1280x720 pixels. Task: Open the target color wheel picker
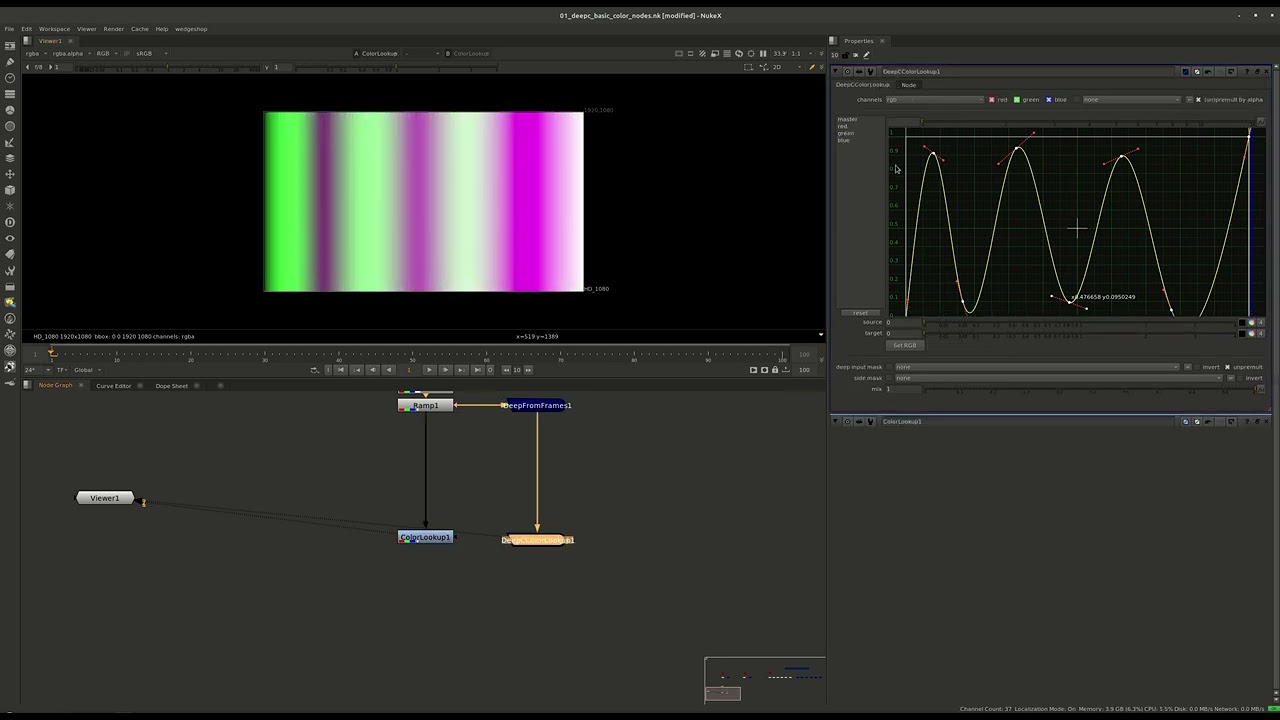point(1251,333)
